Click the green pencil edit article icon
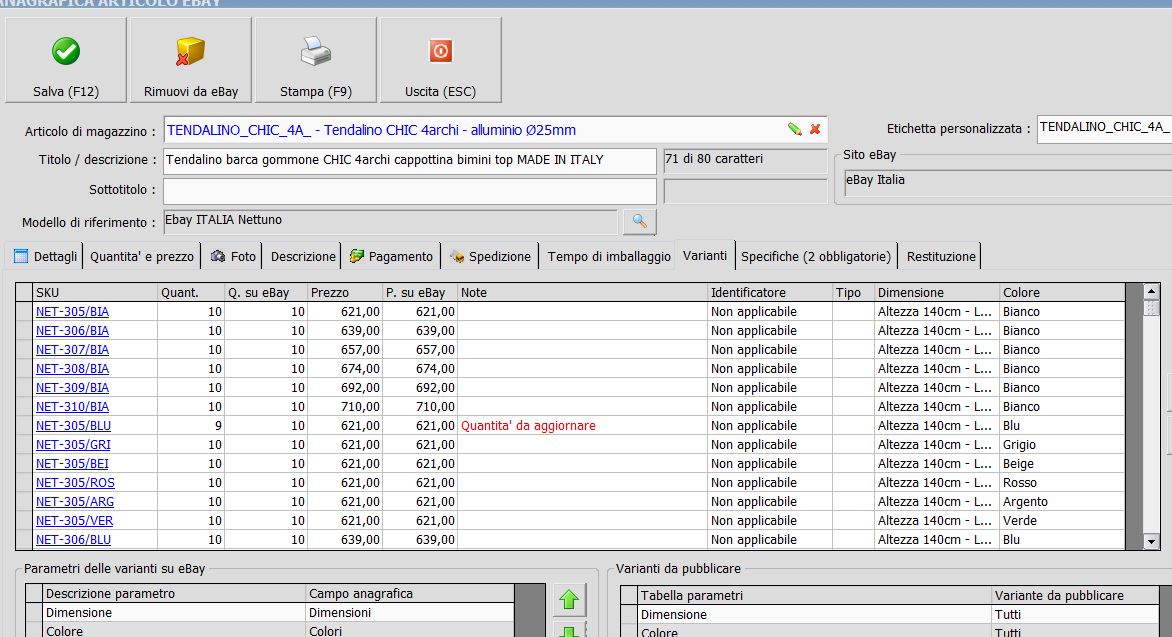The image size is (1172, 637). pyautogui.click(x=794, y=129)
